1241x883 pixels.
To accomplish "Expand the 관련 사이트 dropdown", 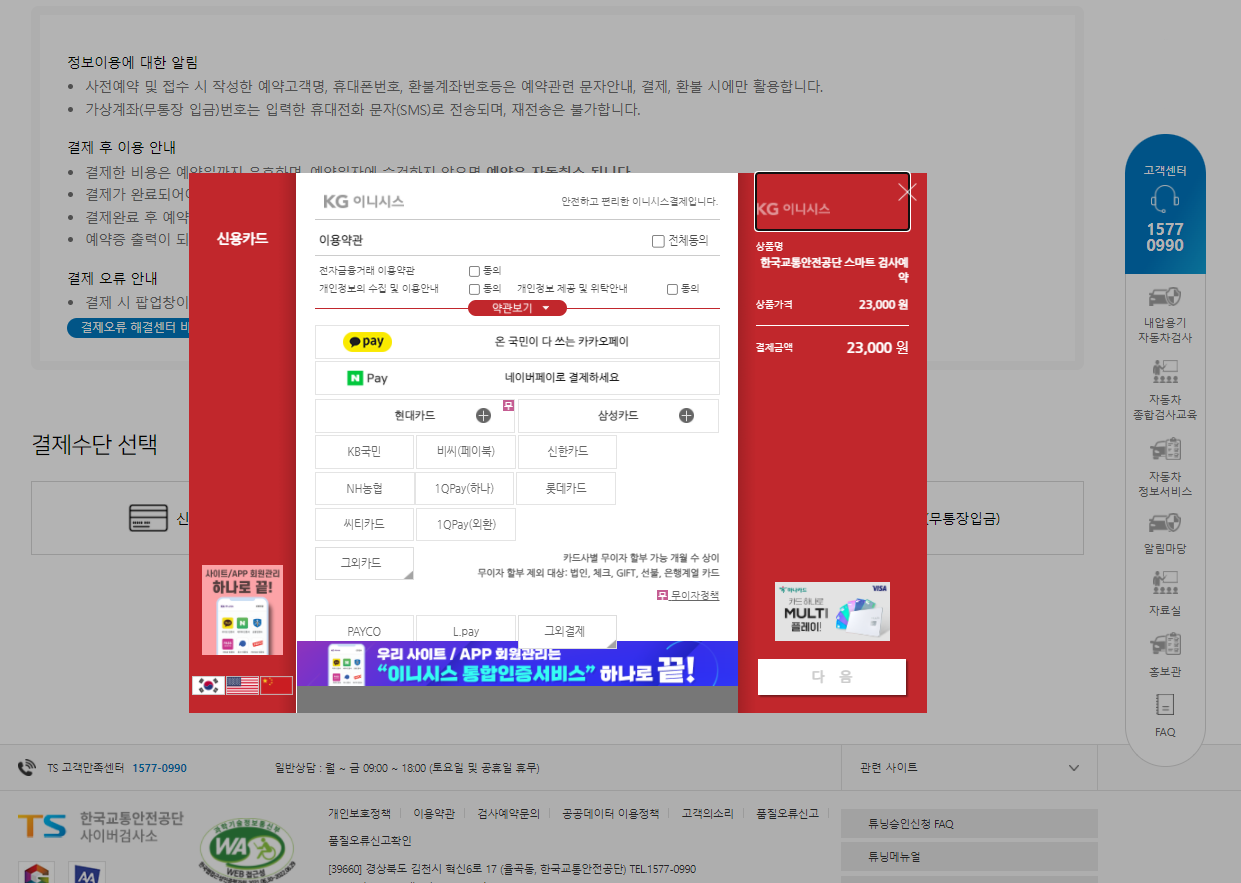I will [969, 768].
